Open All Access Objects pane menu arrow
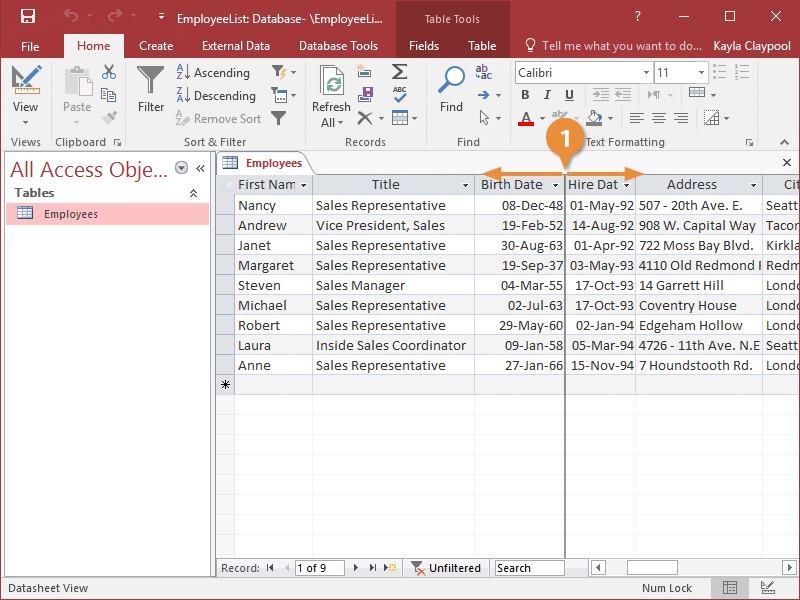 [181, 168]
